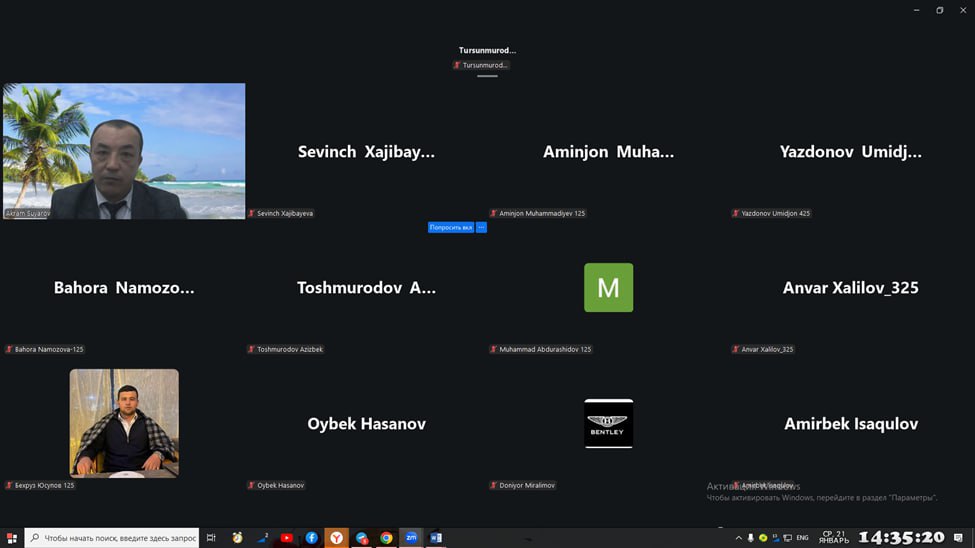Select Bexruz Yusupov's profile photo tile
The image size is (975, 548).
pyautogui.click(x=124, y=423)
